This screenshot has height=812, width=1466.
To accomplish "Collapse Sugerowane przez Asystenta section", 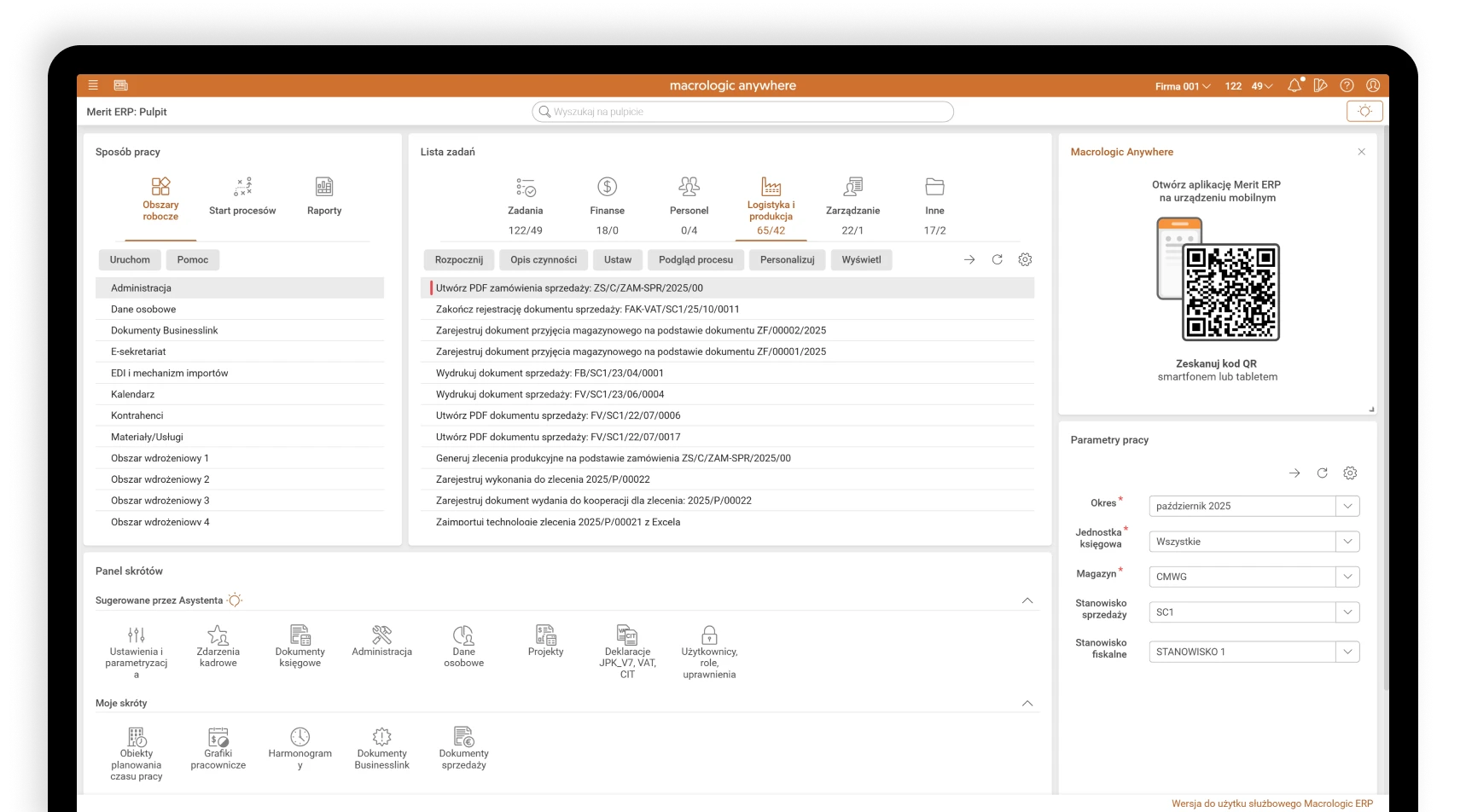I will pos(1027,600).
